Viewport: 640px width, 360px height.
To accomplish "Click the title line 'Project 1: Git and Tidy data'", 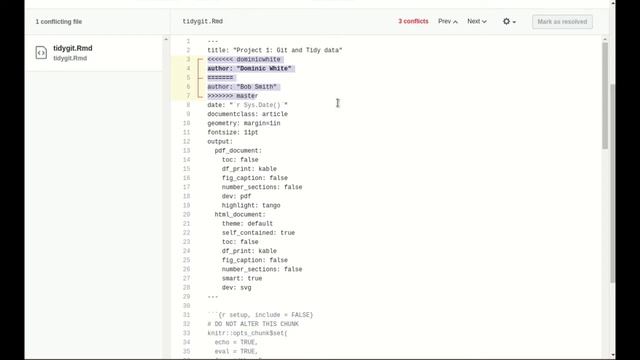I will (275, 50).
